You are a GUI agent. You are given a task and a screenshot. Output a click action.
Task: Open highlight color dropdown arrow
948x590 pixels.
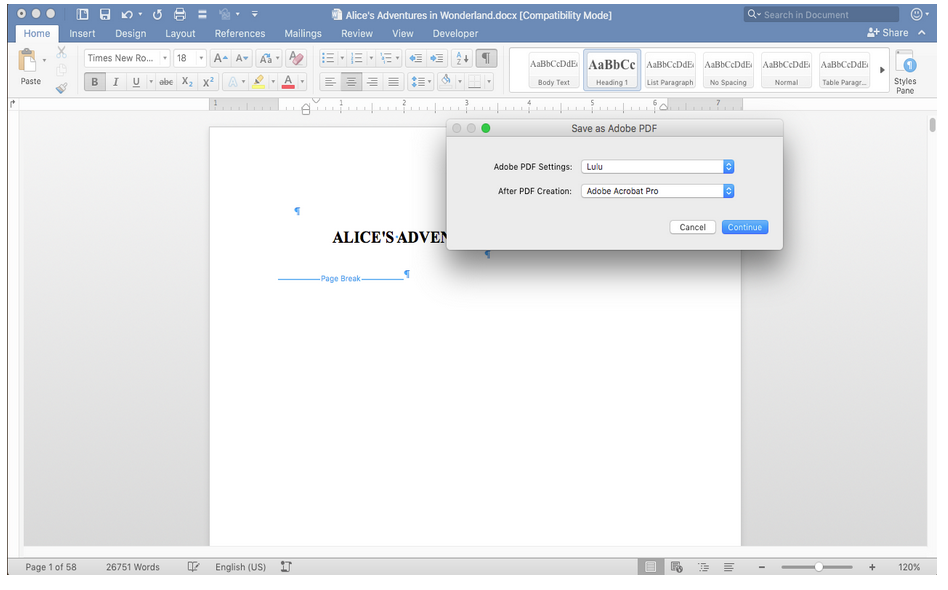pos(273,82)
